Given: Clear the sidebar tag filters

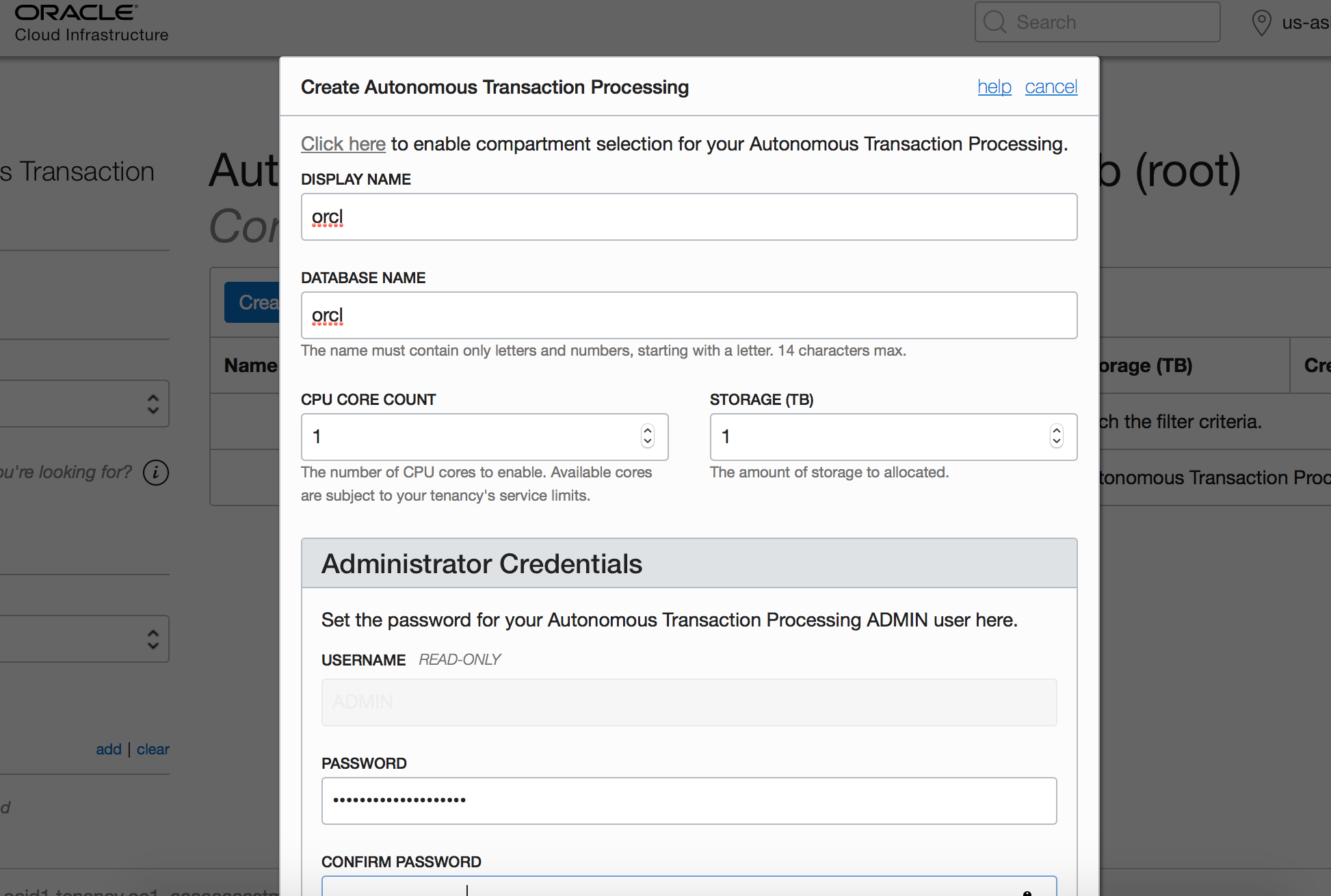Looking at the screenshot, I should click(153, 749).
